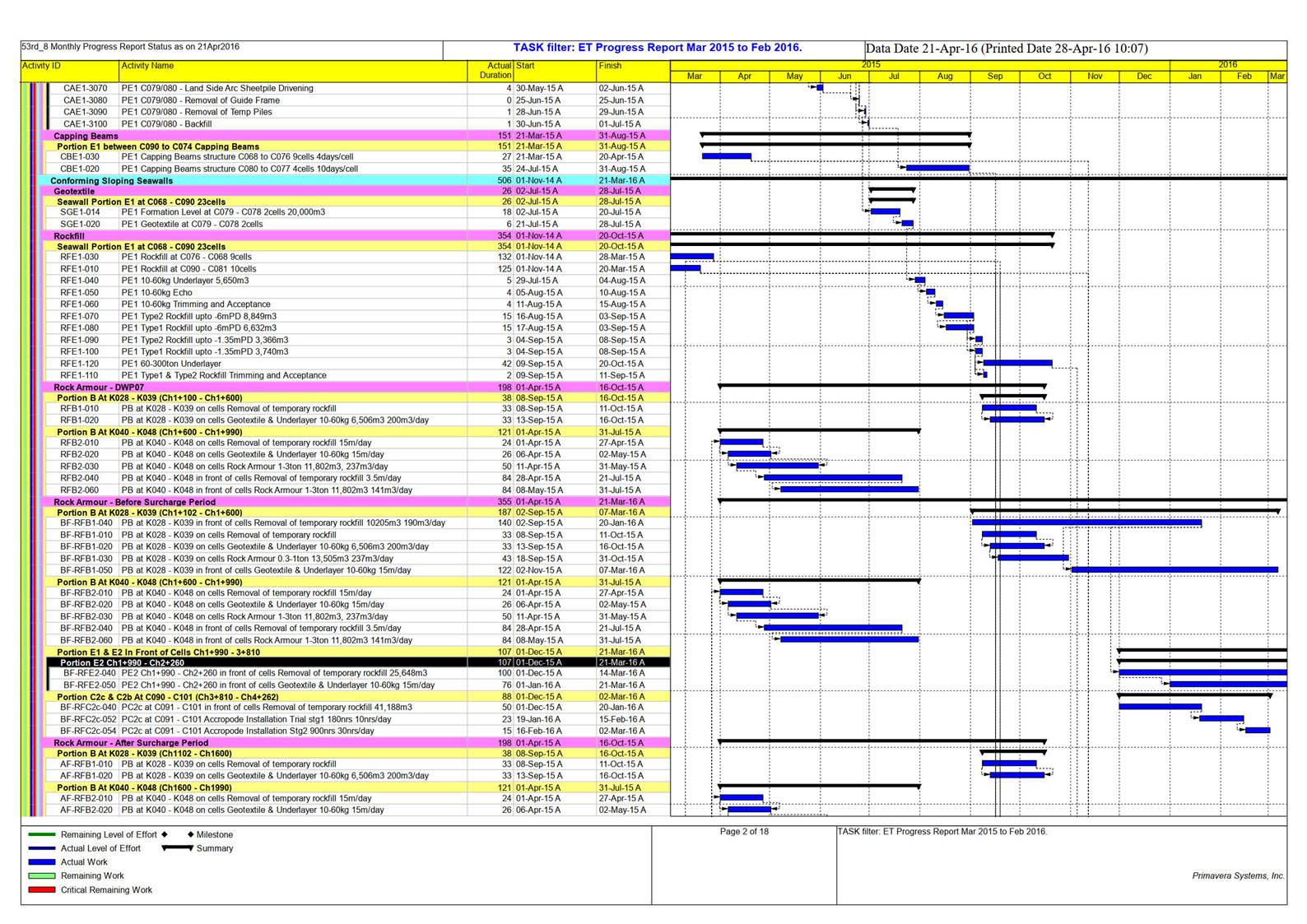Click the Actual Duration column header
The width and height of the screenshot is (1307, 924).
pos(491,71)
